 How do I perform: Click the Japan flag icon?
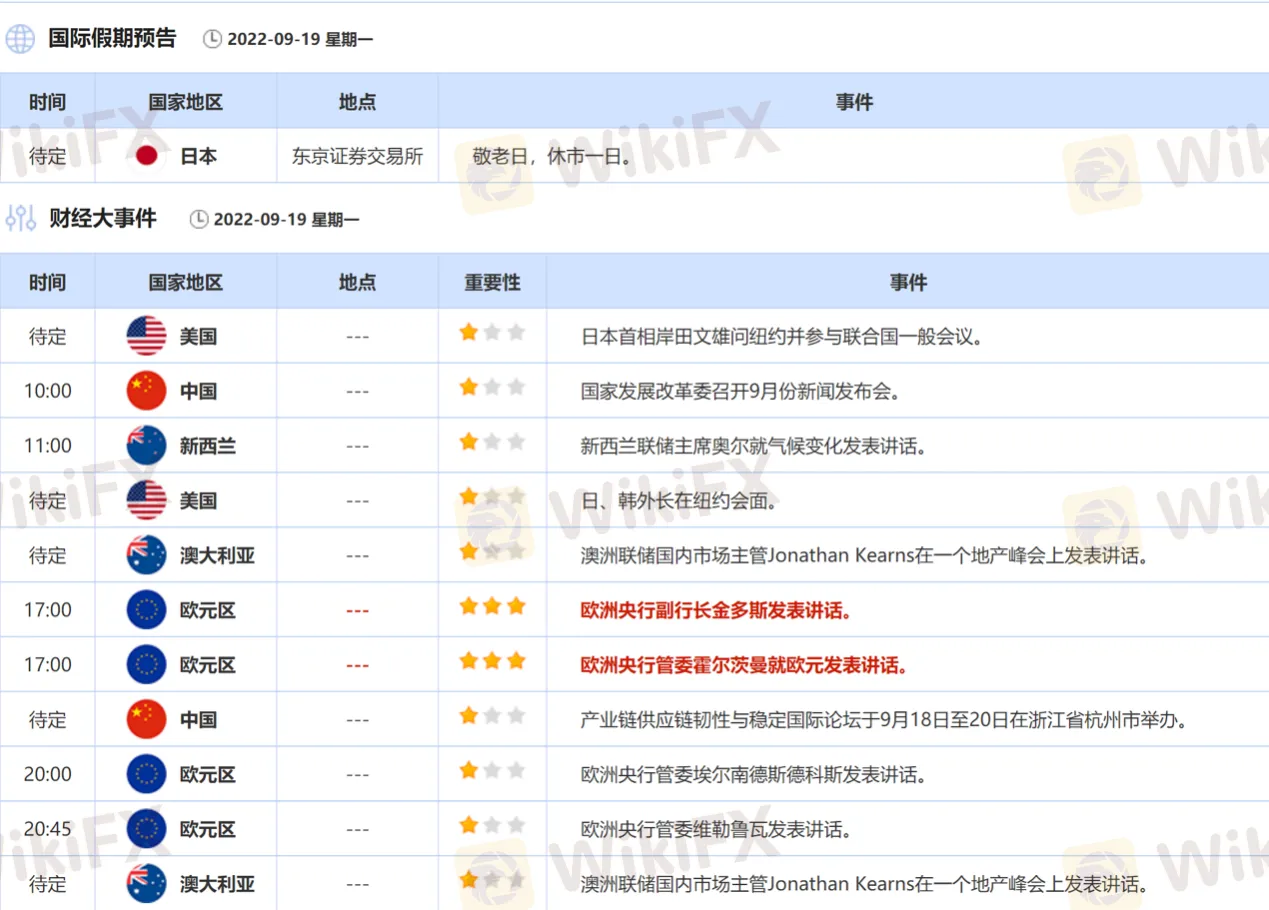tap(147, 156)
